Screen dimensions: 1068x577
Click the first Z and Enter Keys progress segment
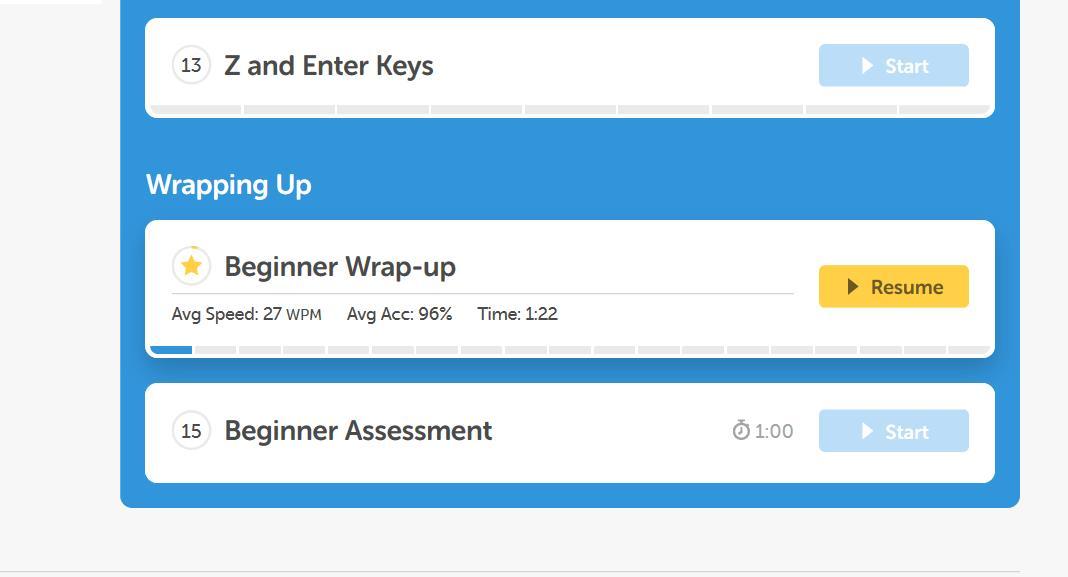click(x=196, y=109)
